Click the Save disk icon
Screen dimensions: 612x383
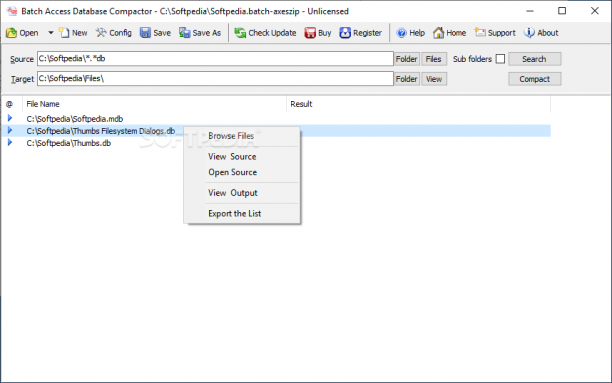(x=146, y=33)
